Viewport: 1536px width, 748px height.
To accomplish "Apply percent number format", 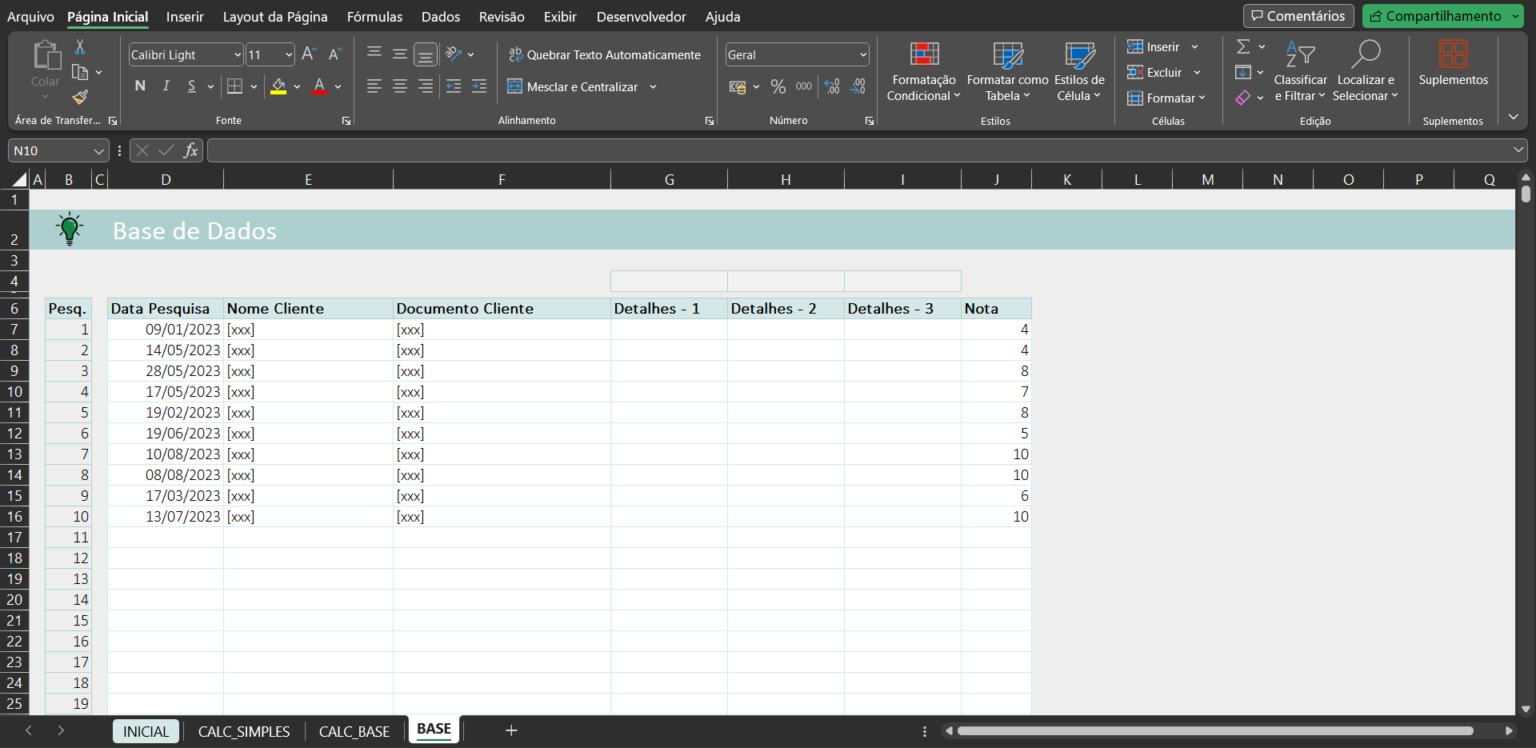I will coord(778,86).
